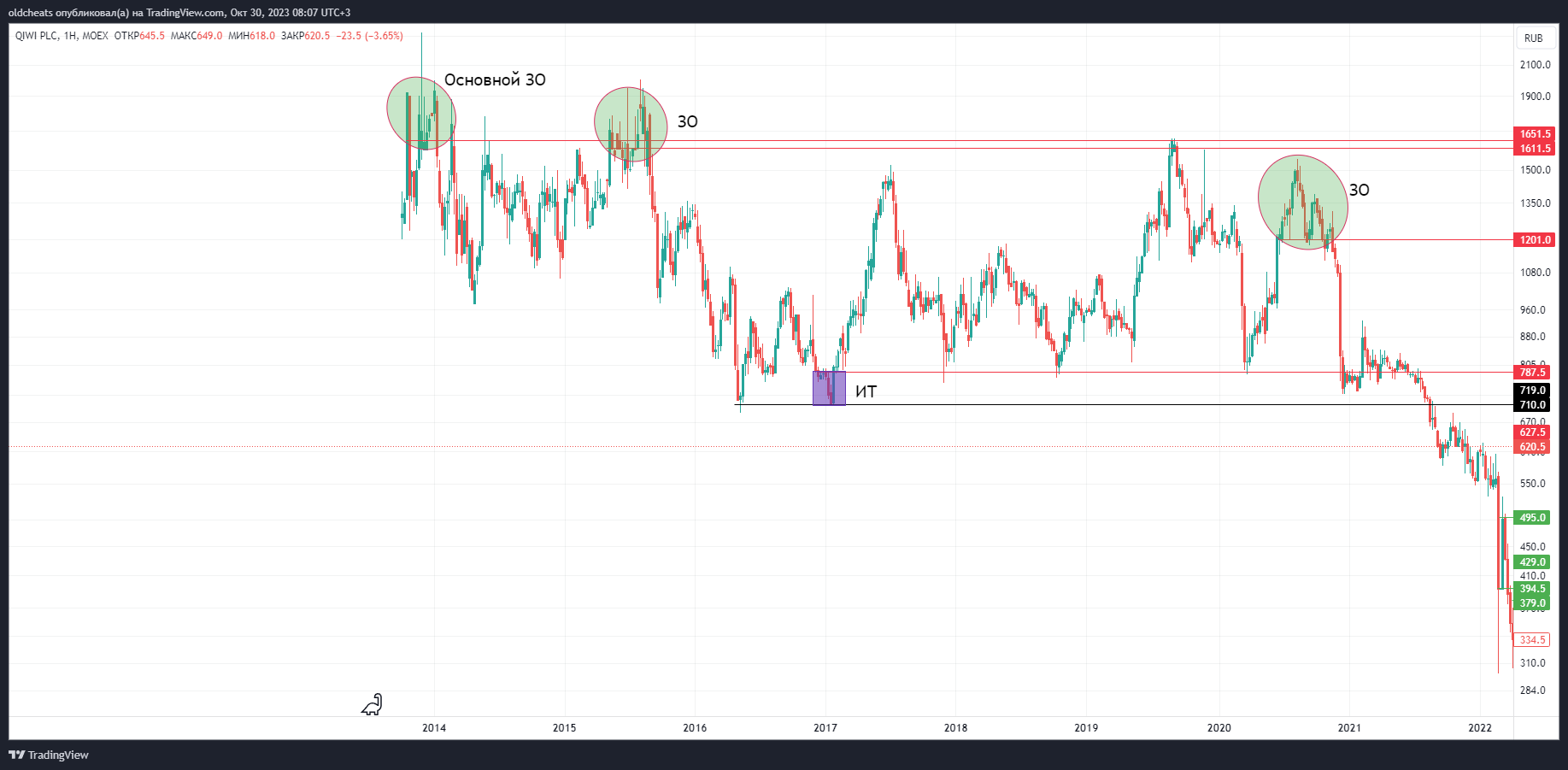
Task: Click the 2019 label on the time axis
Action: pos(1086,728)
